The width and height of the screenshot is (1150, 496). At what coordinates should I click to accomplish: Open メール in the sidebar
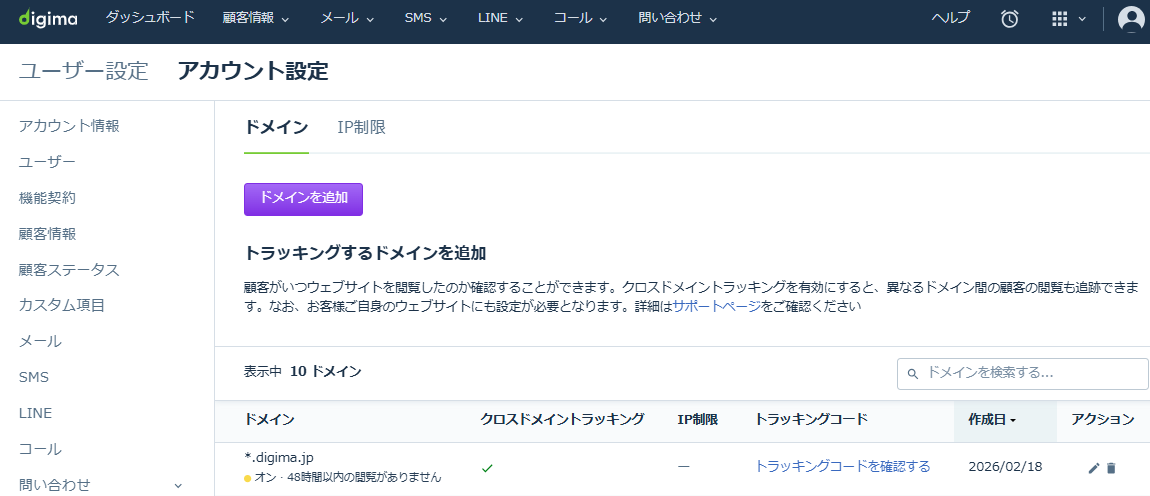tap(40, 341)
